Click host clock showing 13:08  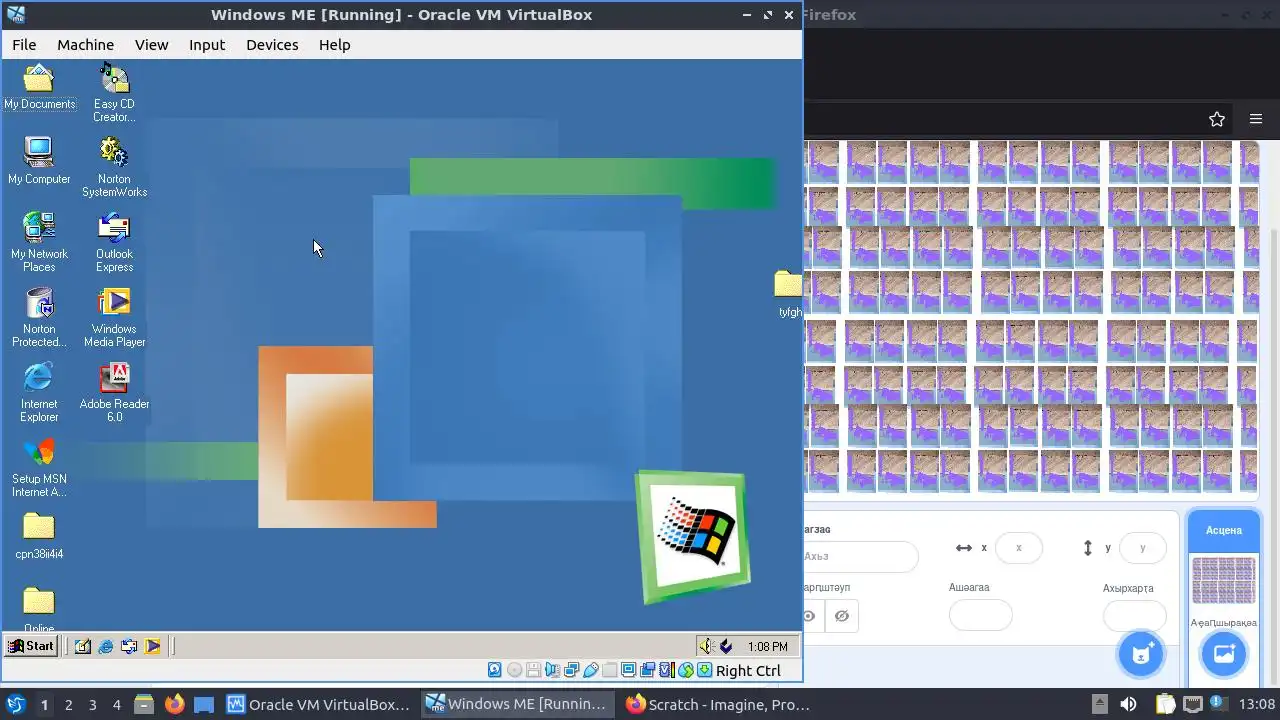coord(1257,704)
